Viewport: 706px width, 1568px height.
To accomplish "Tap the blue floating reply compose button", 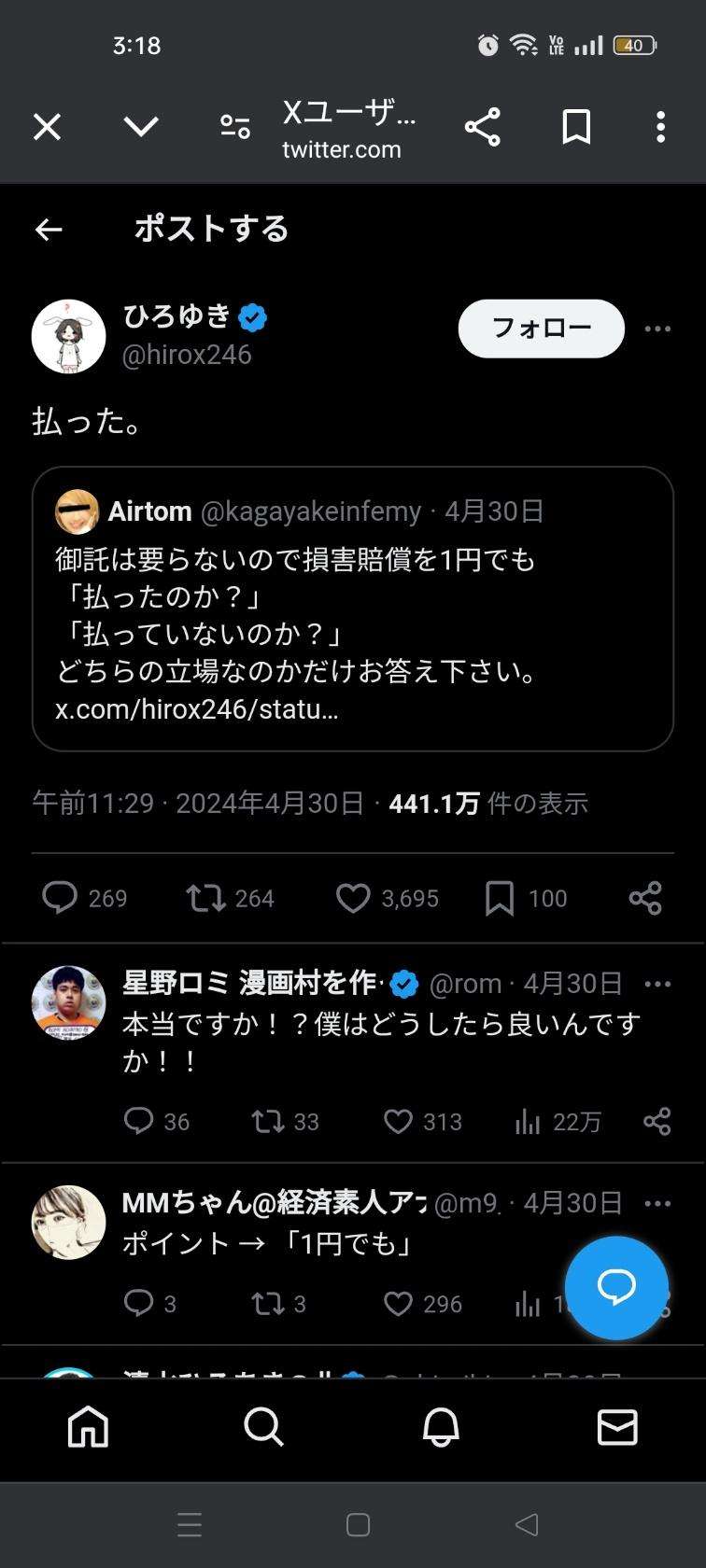I will [616, 1288].
